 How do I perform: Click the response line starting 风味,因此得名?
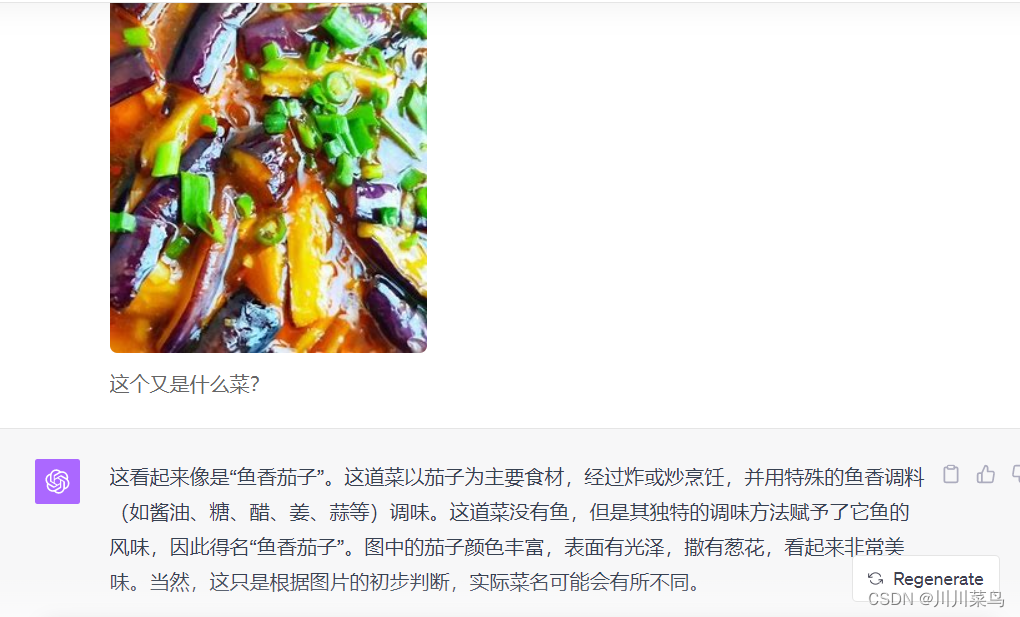coord(507,547)
